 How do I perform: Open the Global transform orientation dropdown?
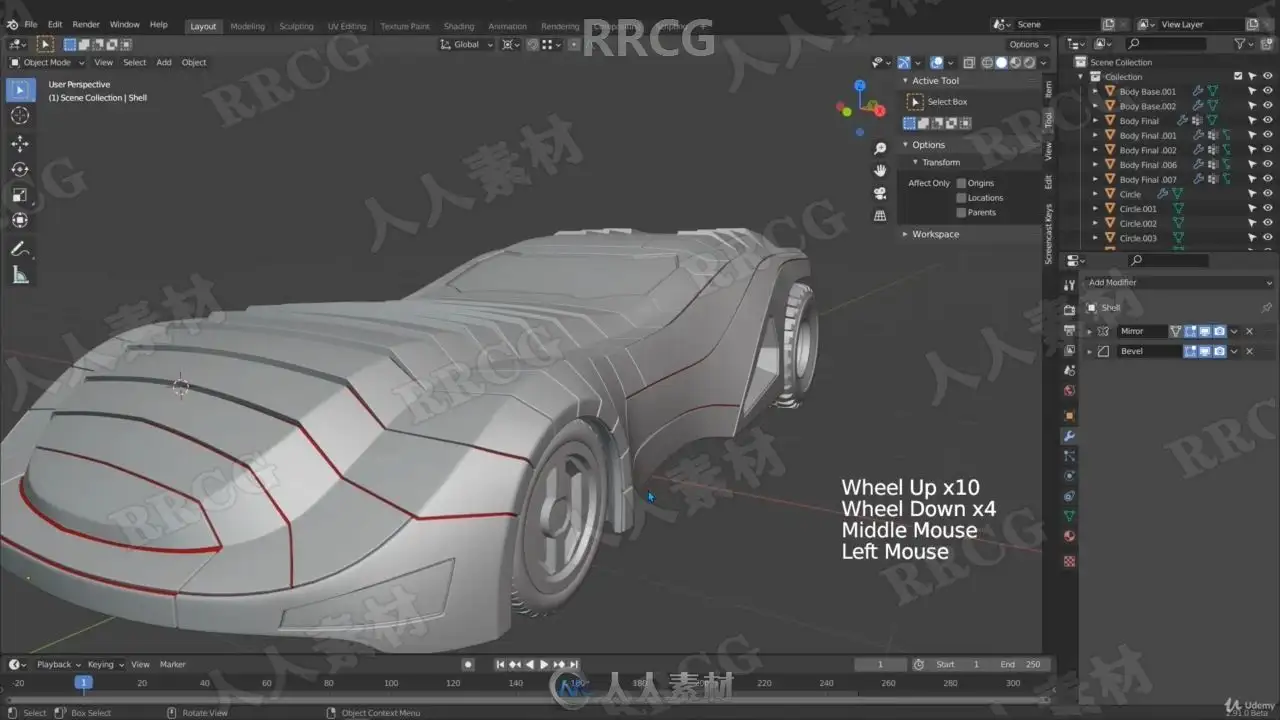467,44
